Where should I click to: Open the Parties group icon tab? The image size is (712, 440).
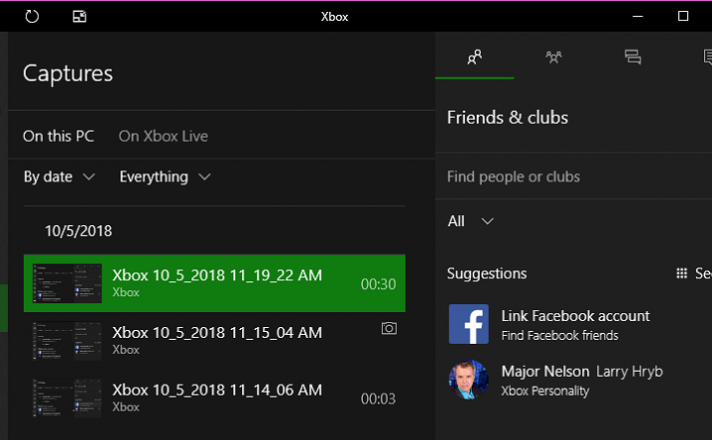[x=554, y=57]
